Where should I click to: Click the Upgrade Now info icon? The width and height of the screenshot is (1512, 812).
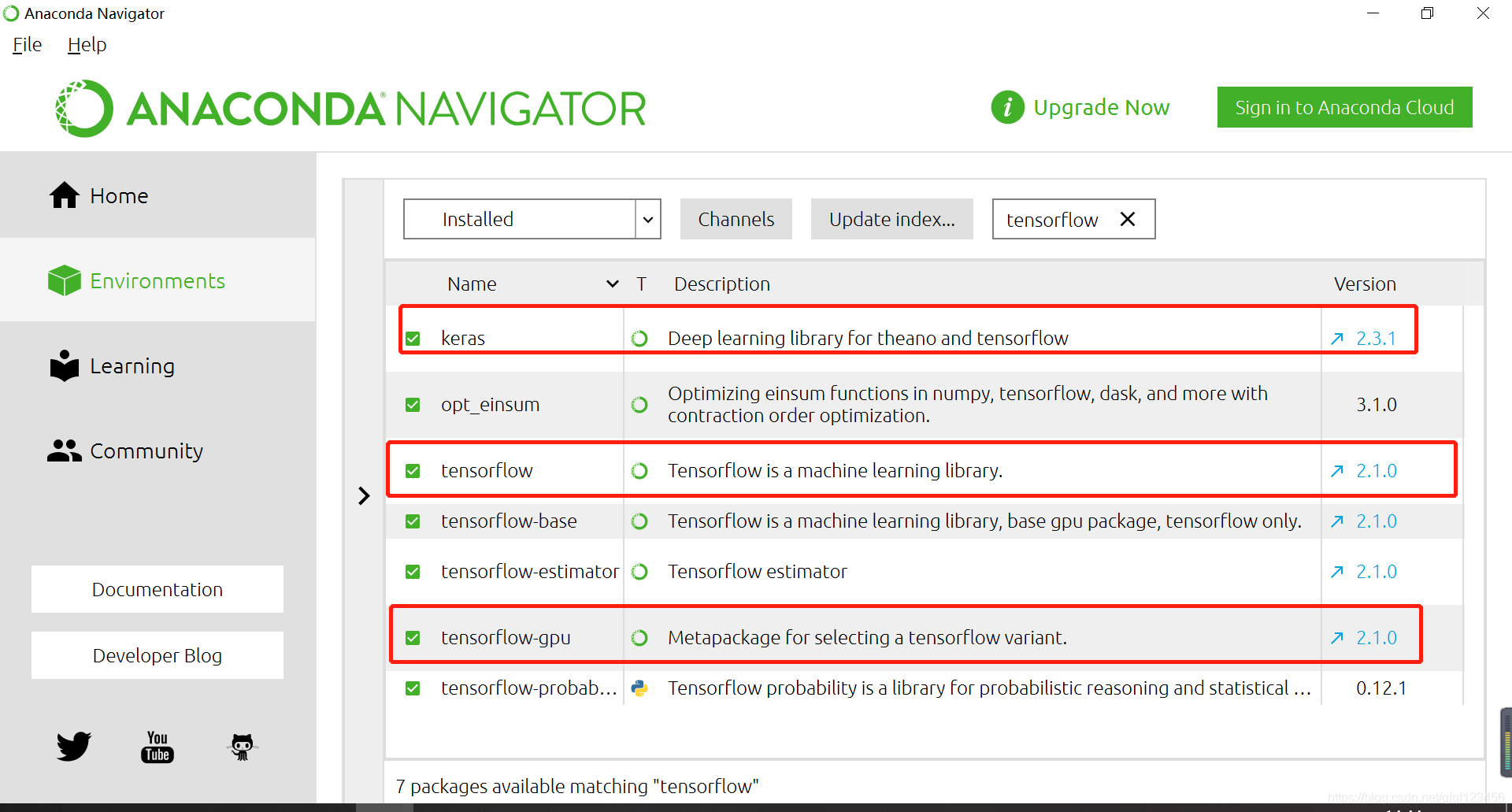[1007, 107]
